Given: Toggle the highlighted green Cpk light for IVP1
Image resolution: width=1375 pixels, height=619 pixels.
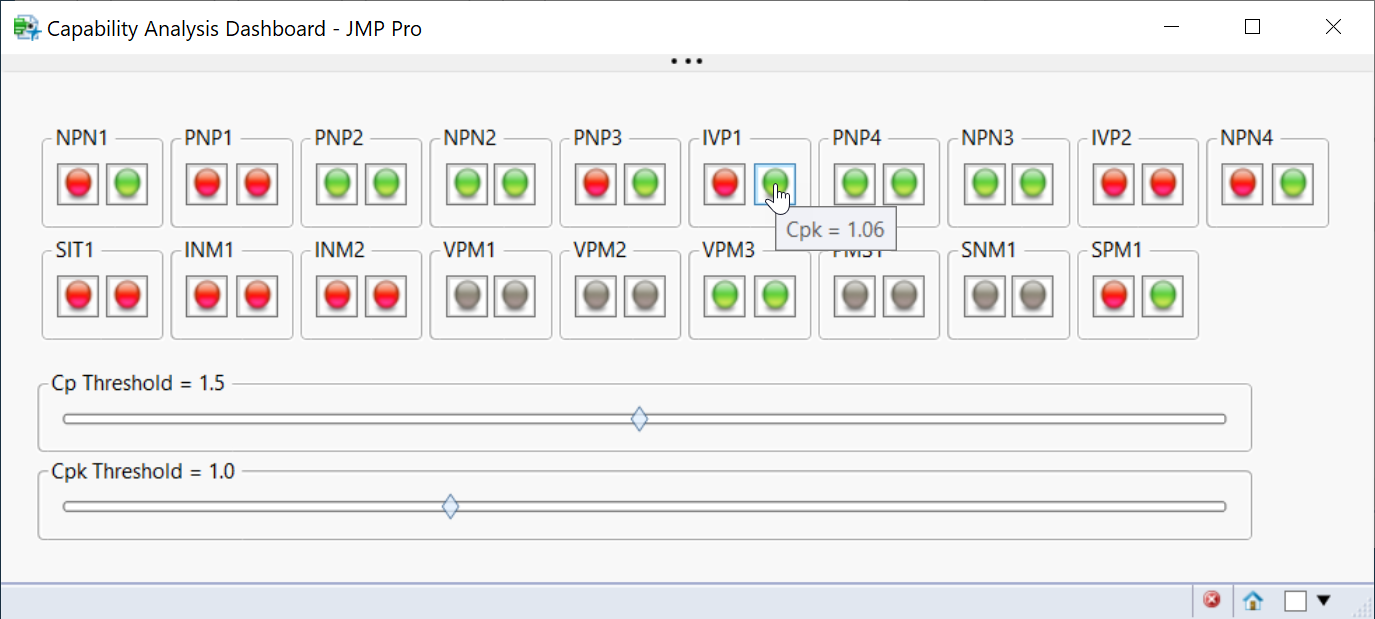Looking at the screenshot, I should 775,183.
